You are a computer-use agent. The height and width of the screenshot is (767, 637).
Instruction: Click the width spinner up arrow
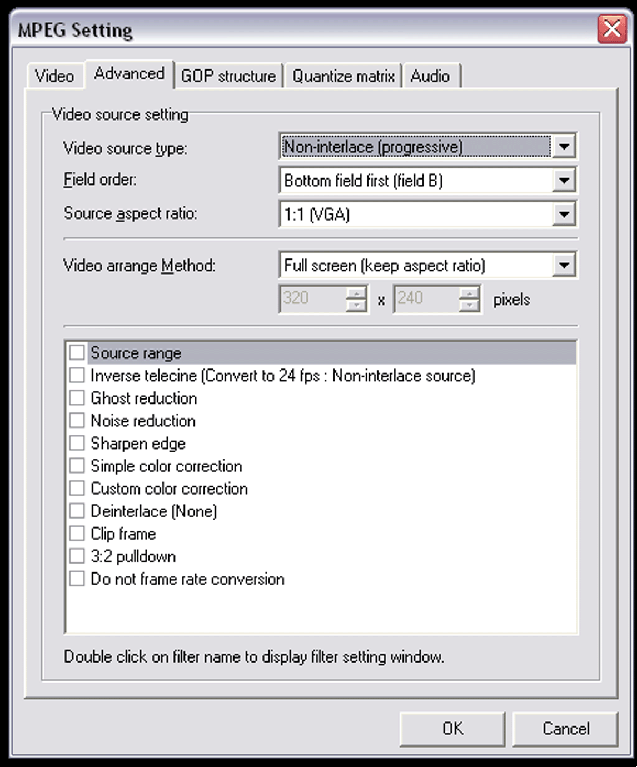click(x=356, y=293)
